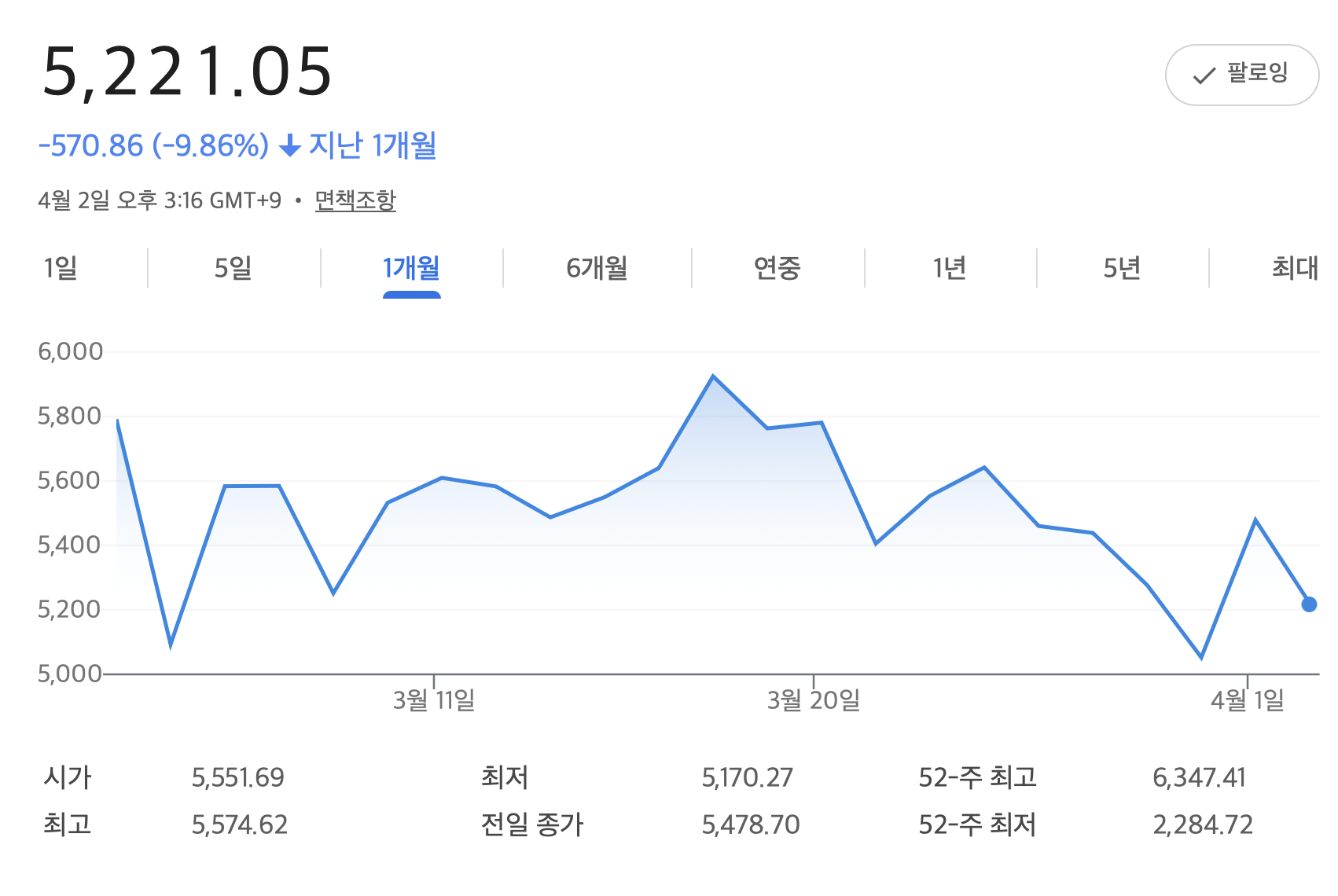Select the 5일 range tab
Image resolution: width=1338 pixels, height=896 pixels.
coord(233,269)
